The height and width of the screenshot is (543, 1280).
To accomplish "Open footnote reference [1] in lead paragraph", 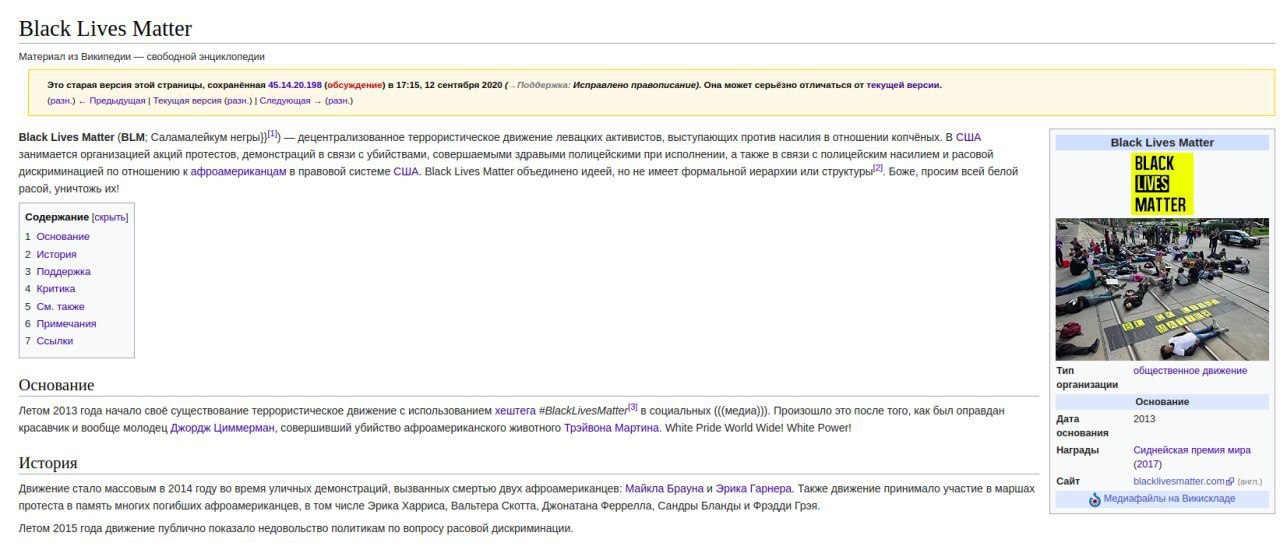I will click(273, 133).
